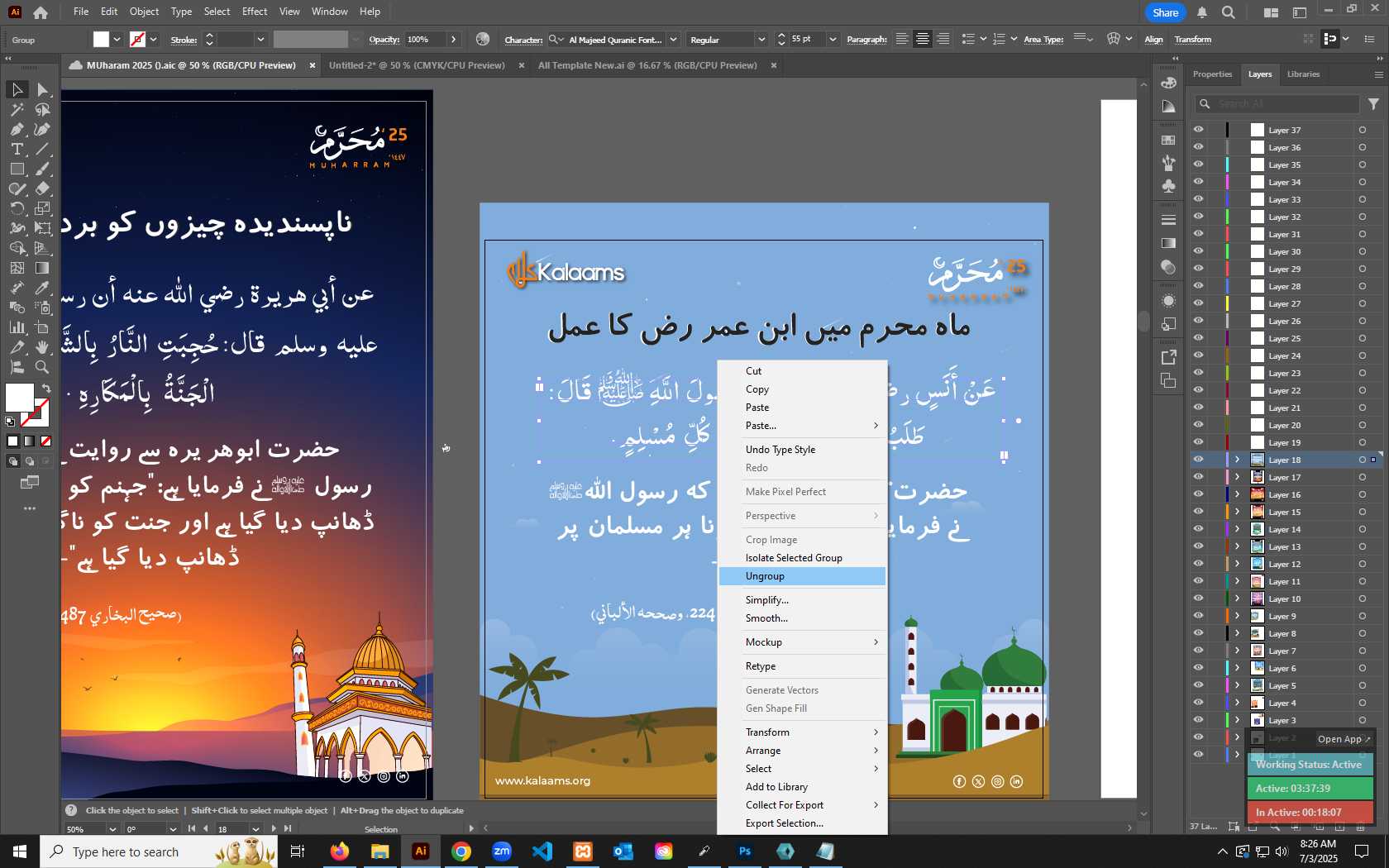1389x868 pixels.
Task: Expand Layer 18 contents
Action: 1238,460
